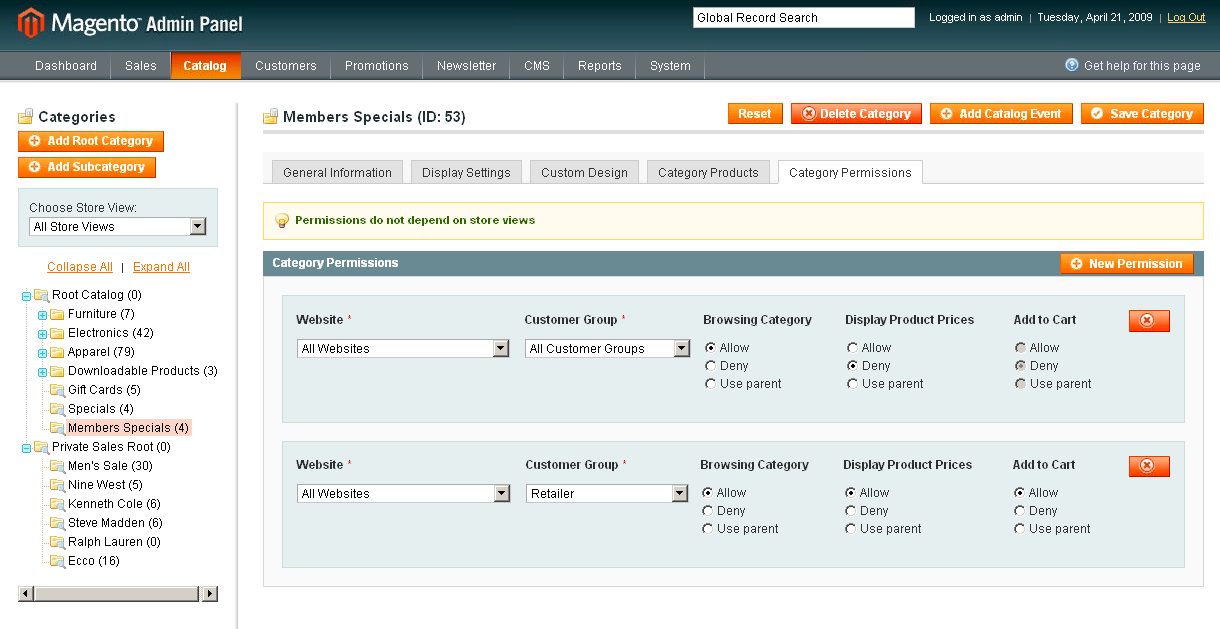Click the Private Sales Root folder icon

click(41, 447)
